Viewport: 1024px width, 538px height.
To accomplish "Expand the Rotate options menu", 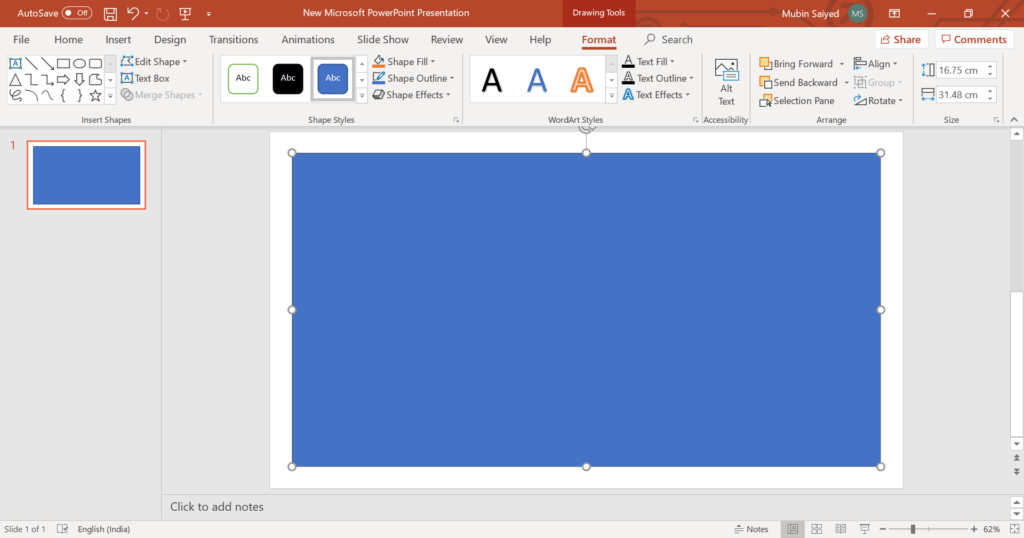I will [x=879, y=101].
